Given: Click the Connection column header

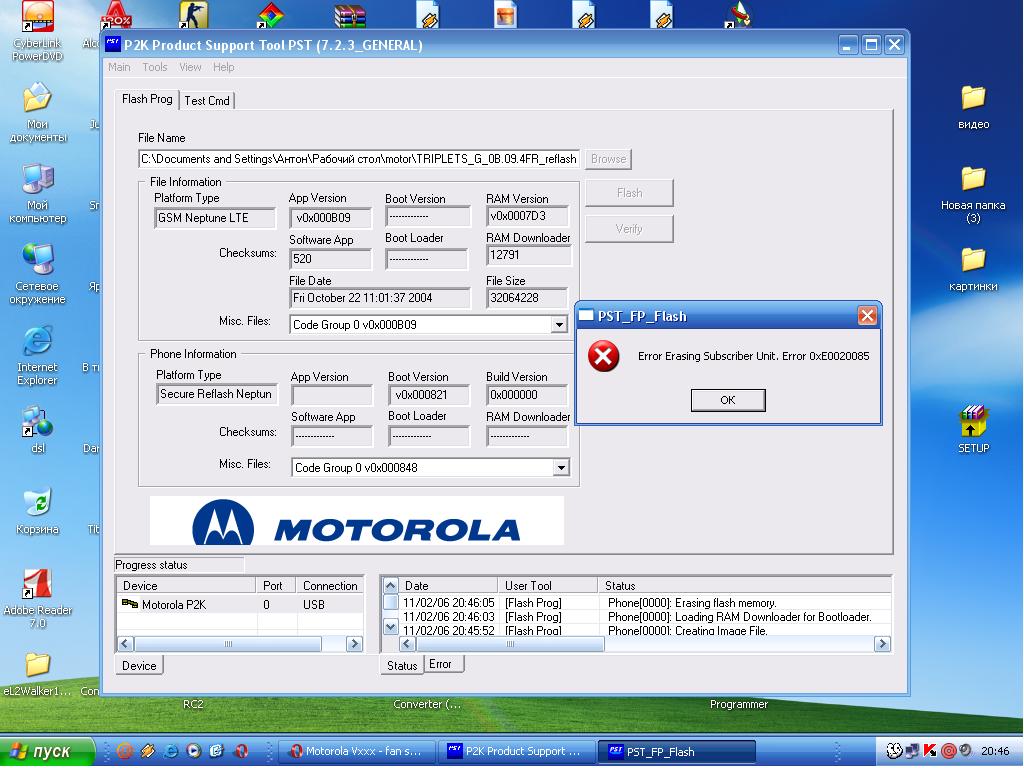Looking at the screenshot, I should [329, 585].
